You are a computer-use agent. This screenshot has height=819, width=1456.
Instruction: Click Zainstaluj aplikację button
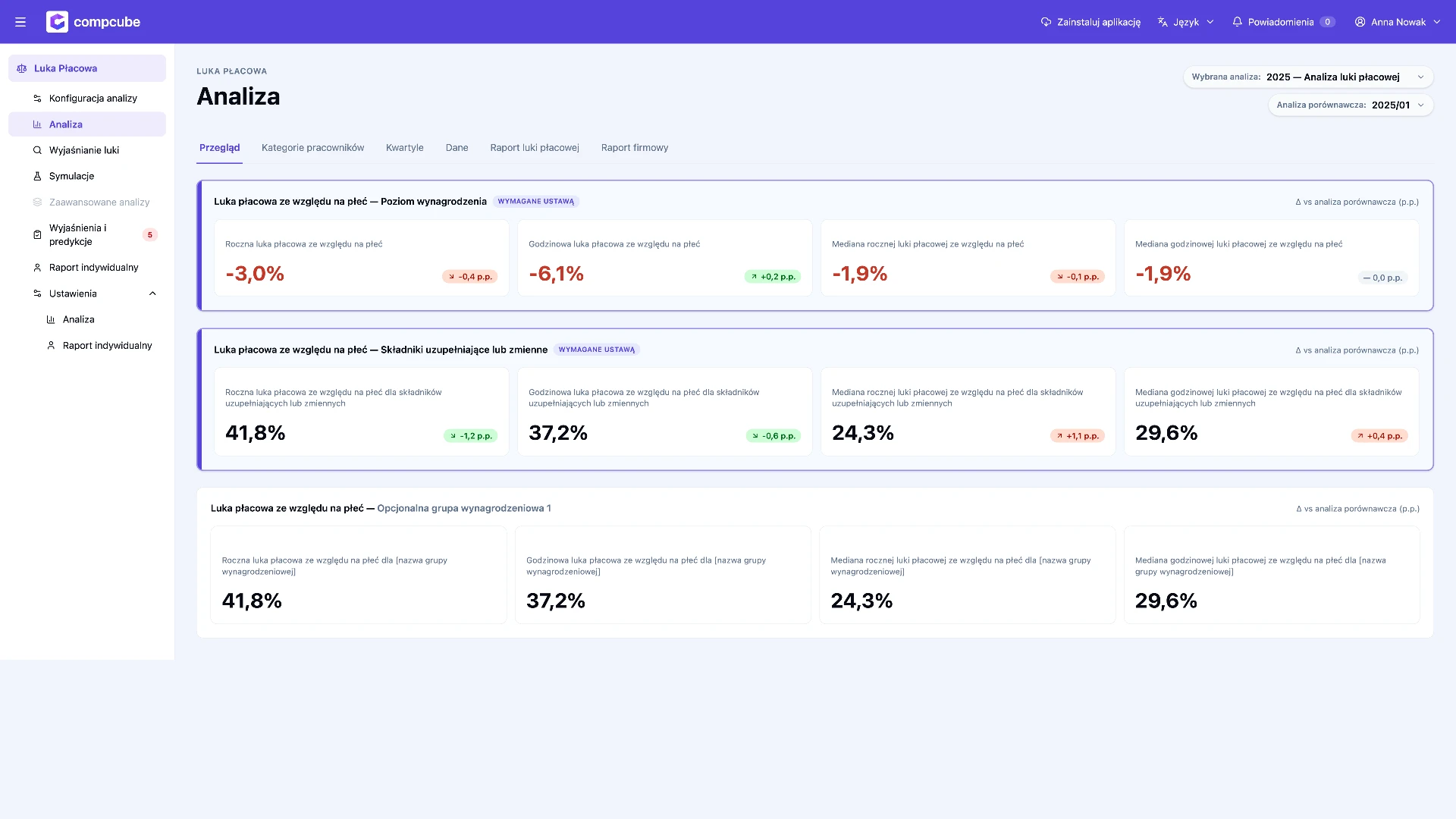click(1090, 22)
